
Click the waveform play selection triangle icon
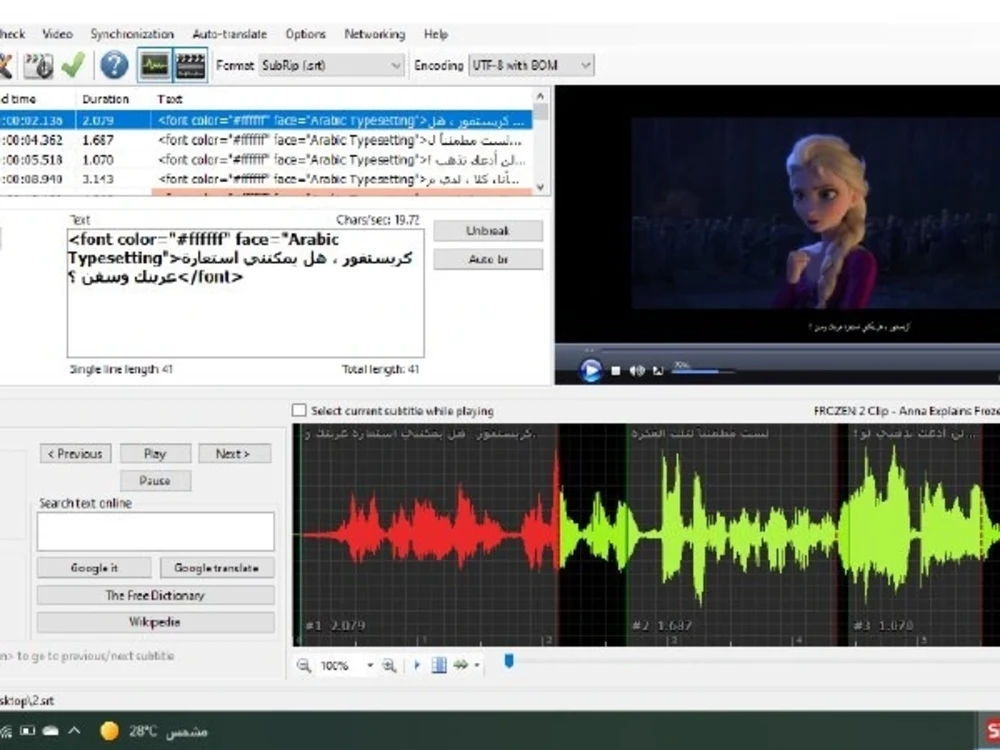416,665
